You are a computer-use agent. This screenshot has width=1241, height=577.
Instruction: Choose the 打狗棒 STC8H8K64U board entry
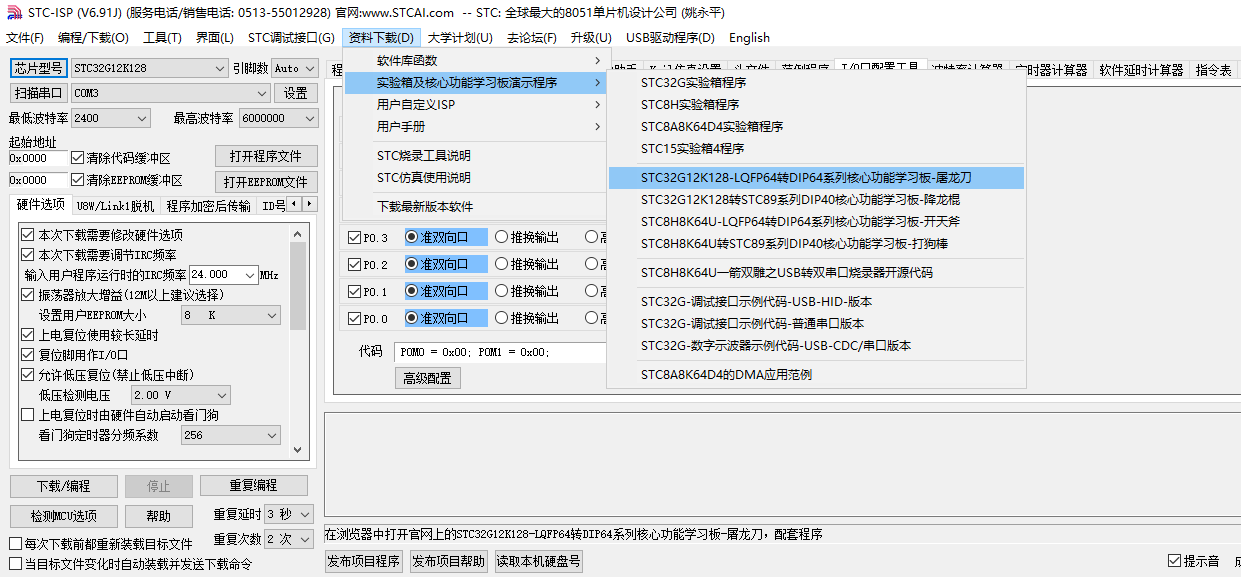(816, 244)
